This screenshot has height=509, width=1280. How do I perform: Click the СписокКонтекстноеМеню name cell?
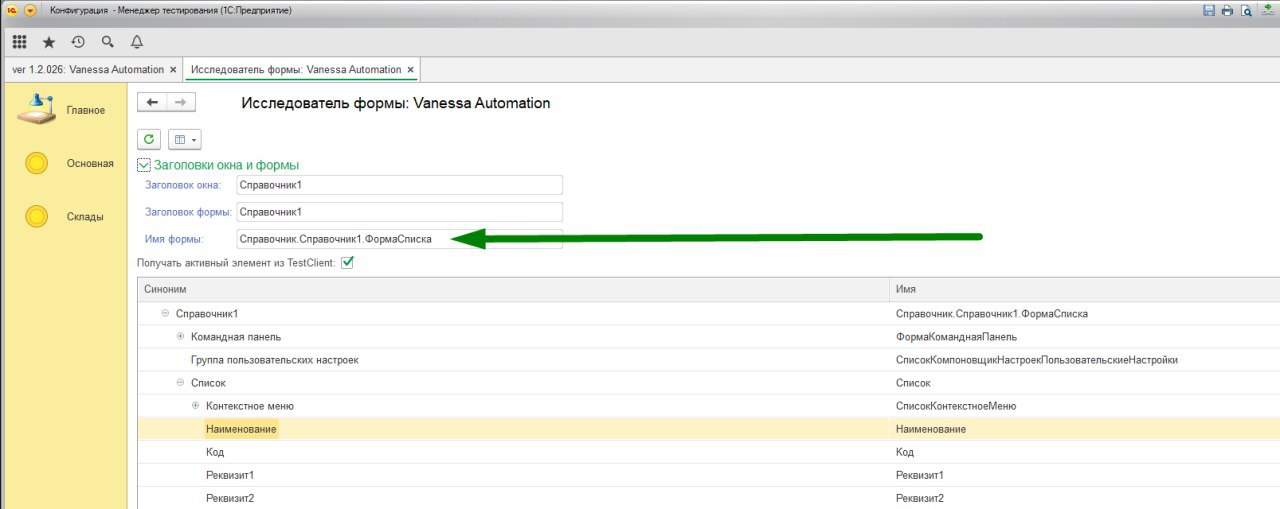pos(1084,406)
